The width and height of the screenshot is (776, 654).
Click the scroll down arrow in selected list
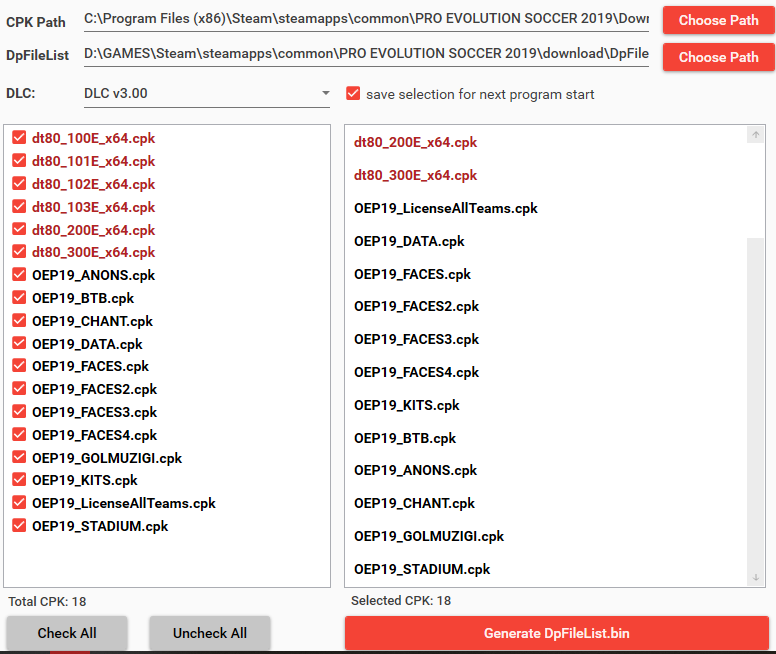[756, 577]
